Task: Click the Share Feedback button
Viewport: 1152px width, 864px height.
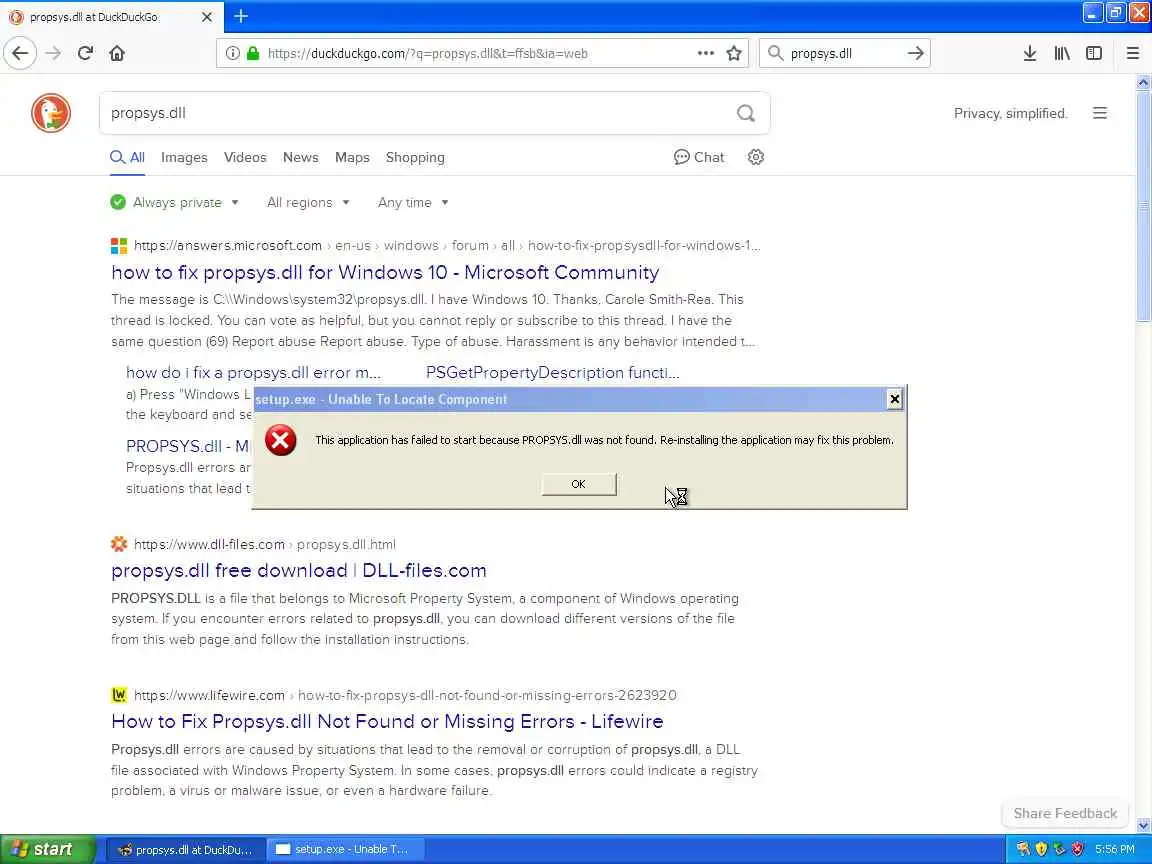Action: tap(1065, 813)
